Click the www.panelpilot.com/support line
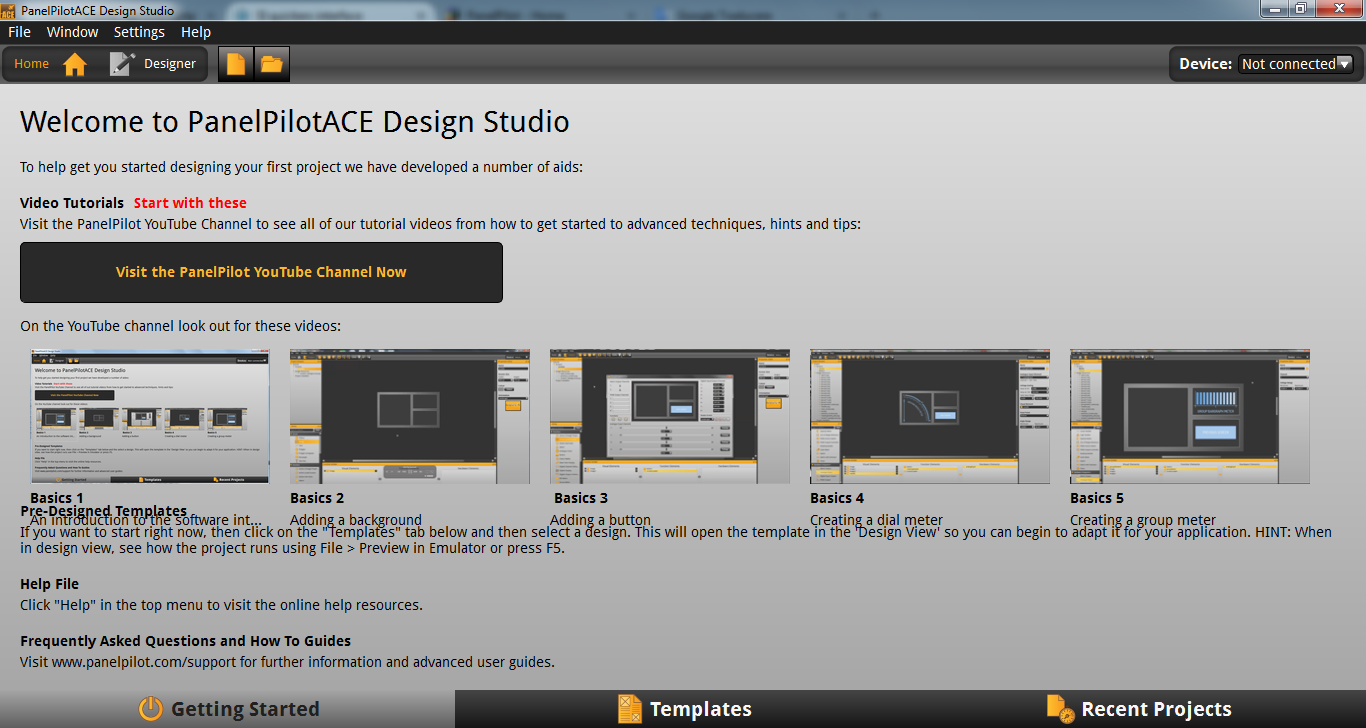This screenshot has height=728, width=1366. [x=287, y=662]
